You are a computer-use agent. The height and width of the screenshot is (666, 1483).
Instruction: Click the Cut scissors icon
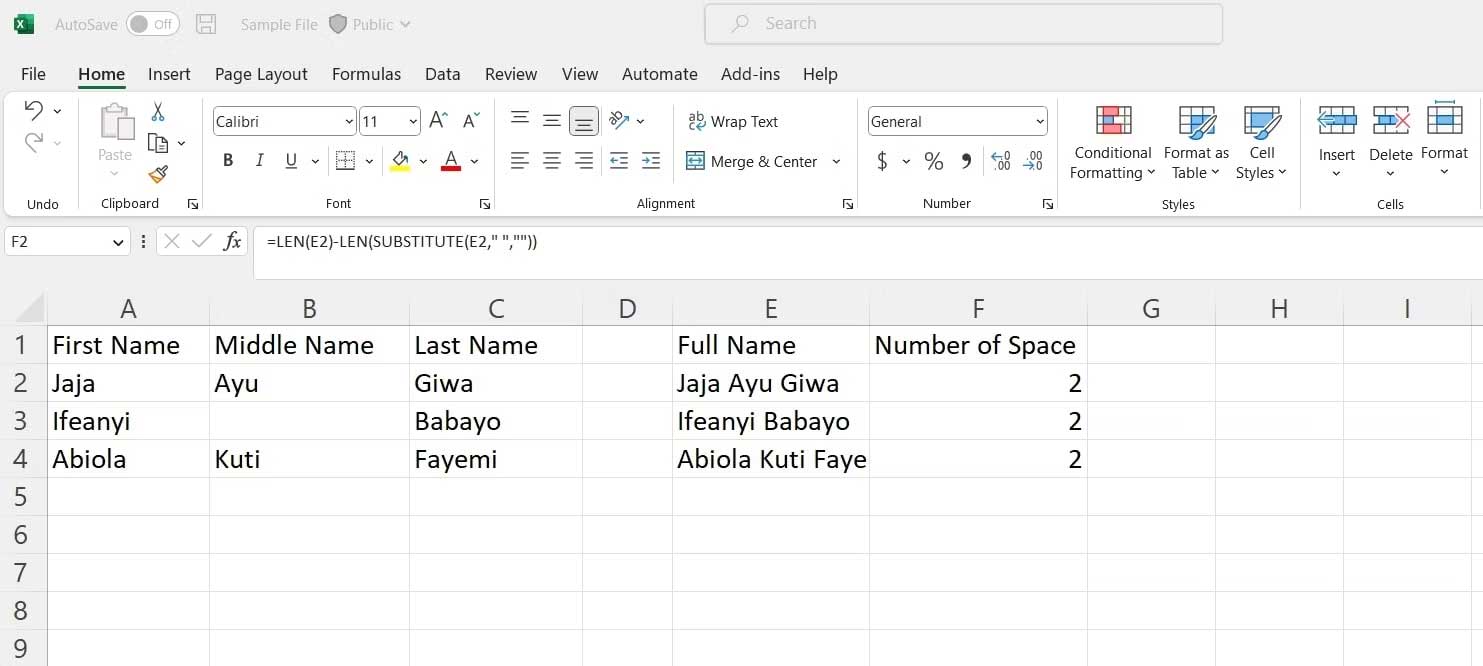[158, 112]
